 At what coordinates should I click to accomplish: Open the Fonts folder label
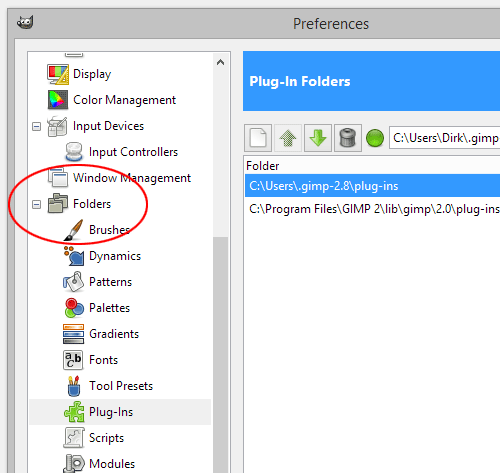tap(104, 360)
